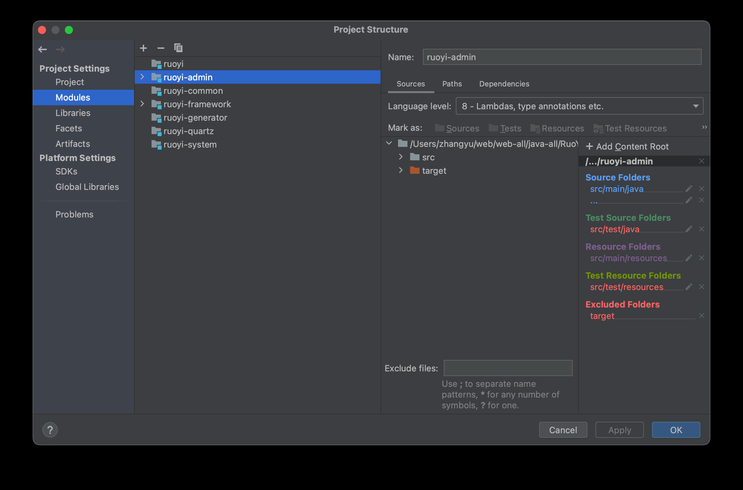Click the target excluded folder link
This screenshot has height=490, width=743.
coord(602,316)
